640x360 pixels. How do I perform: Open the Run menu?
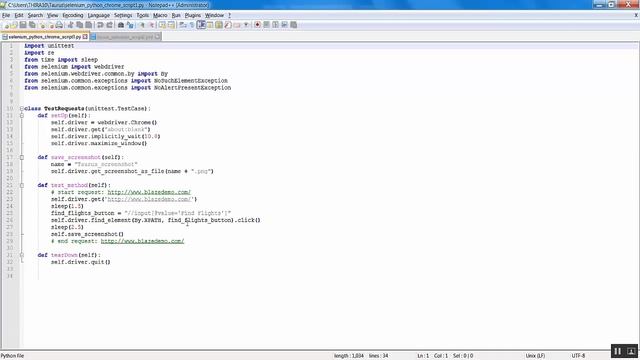point(176,15)
